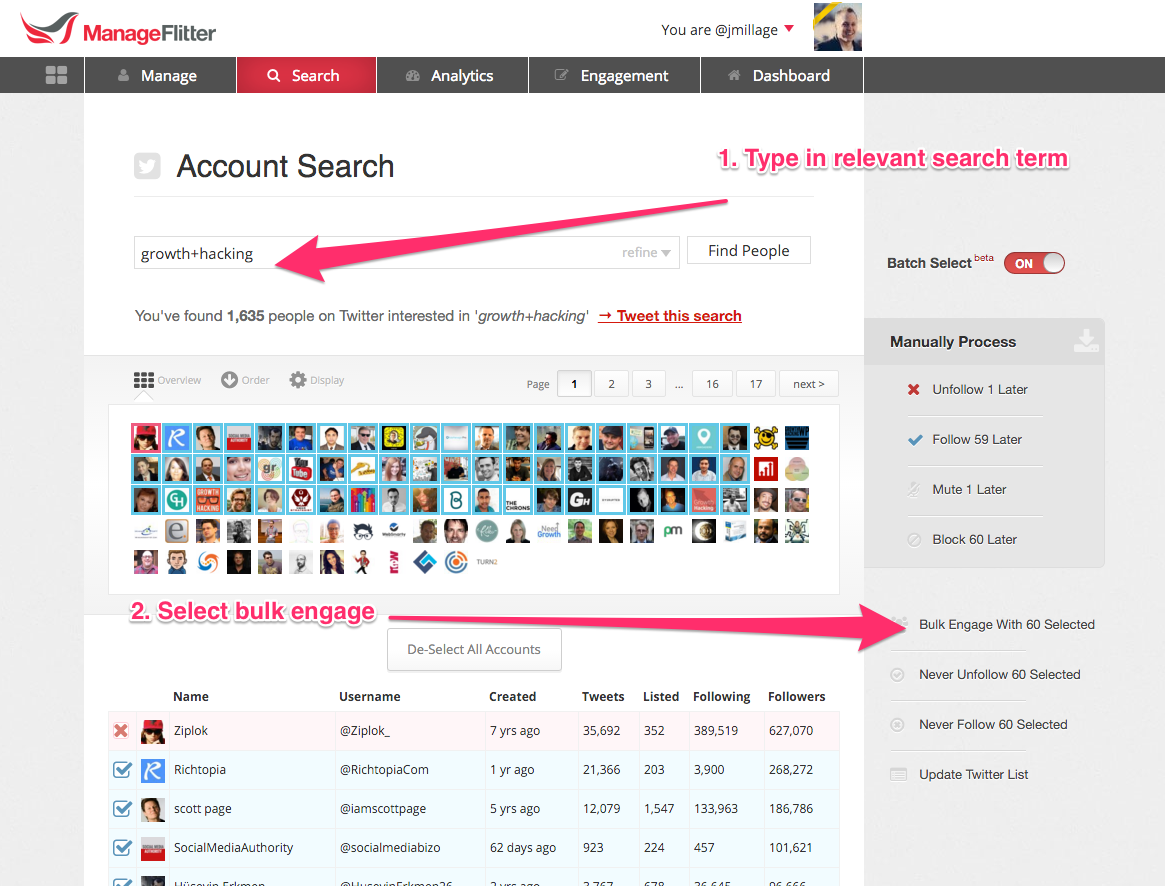This screenshot has height=886, width=1165.
Task: Turn off the Batch Select toggle
Action: coord(1034,263)
